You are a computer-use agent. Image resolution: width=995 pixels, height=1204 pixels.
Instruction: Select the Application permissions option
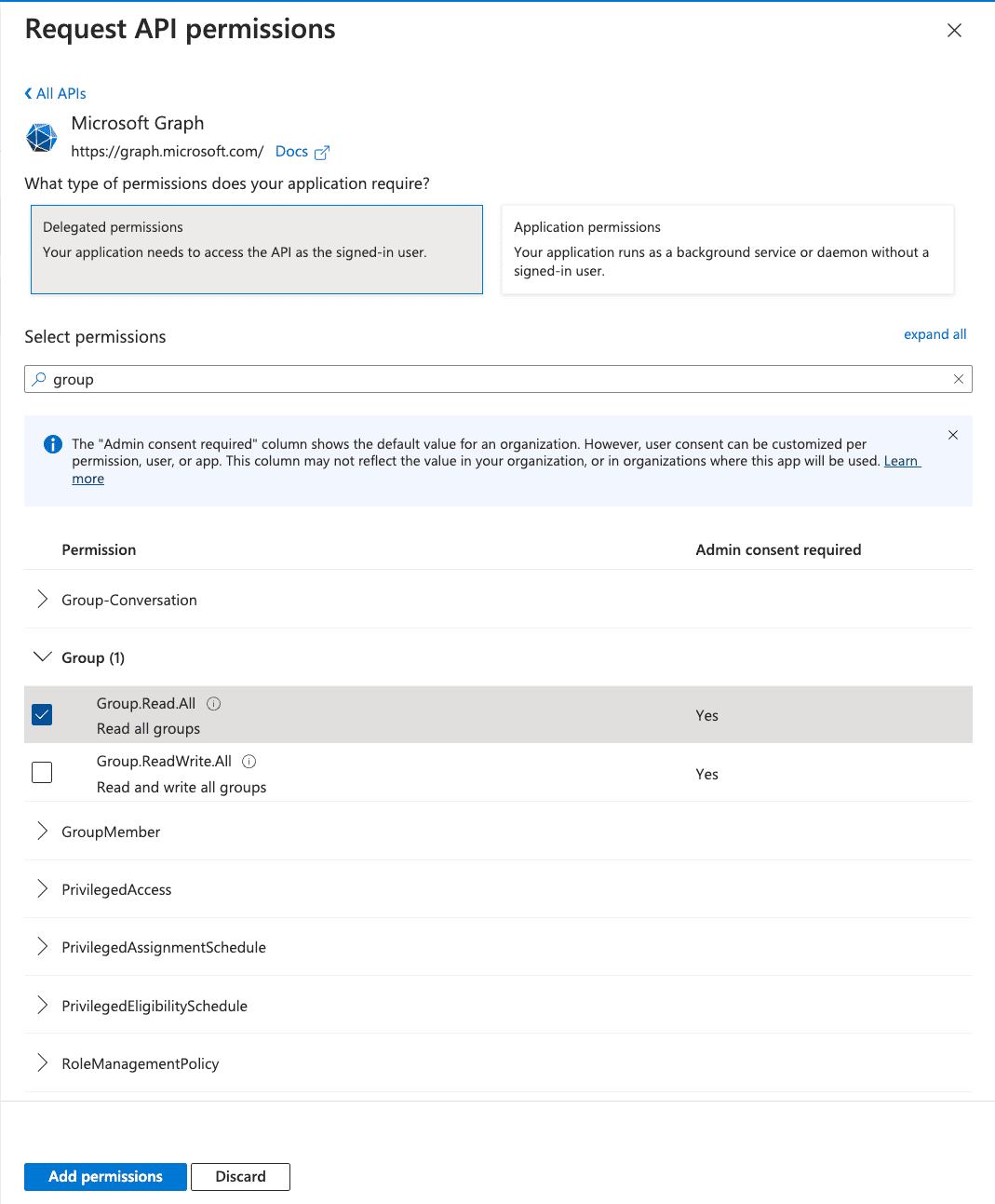click(x=727, y=250)
